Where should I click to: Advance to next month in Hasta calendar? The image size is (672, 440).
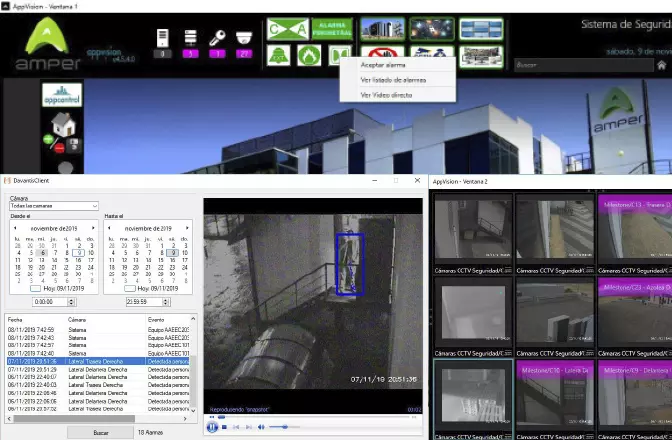click(x=187, y=228)
